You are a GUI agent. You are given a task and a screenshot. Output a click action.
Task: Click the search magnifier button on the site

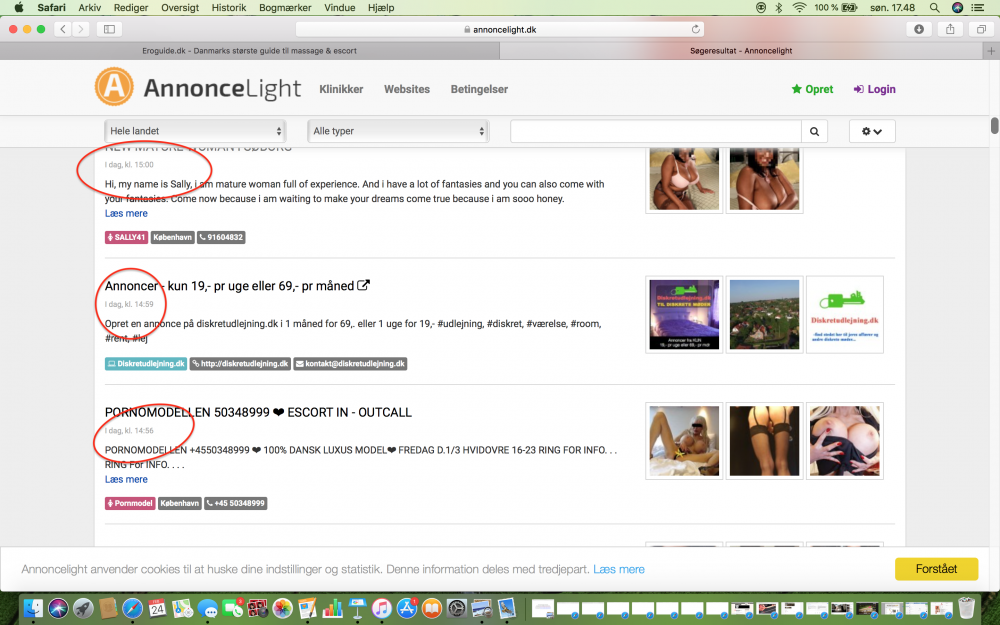tap(814, 131)
